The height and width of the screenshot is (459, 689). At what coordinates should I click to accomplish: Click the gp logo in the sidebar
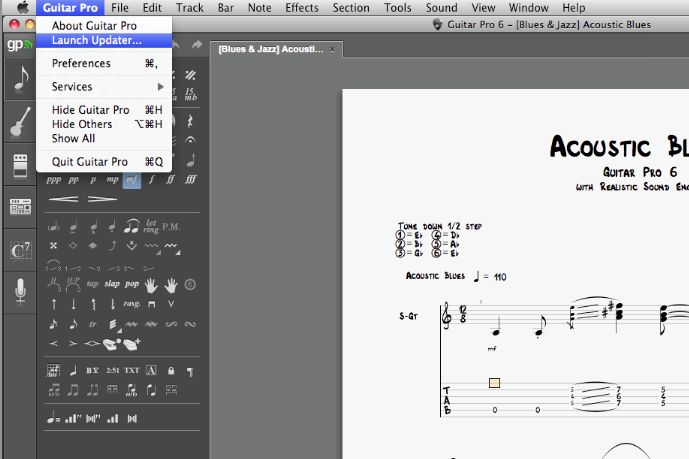point(19,44)
